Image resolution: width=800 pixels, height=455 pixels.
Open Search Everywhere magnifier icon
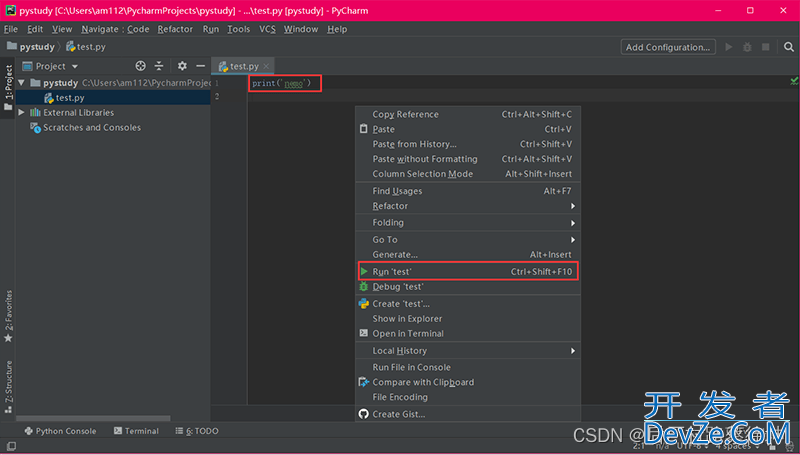point(789,47)
